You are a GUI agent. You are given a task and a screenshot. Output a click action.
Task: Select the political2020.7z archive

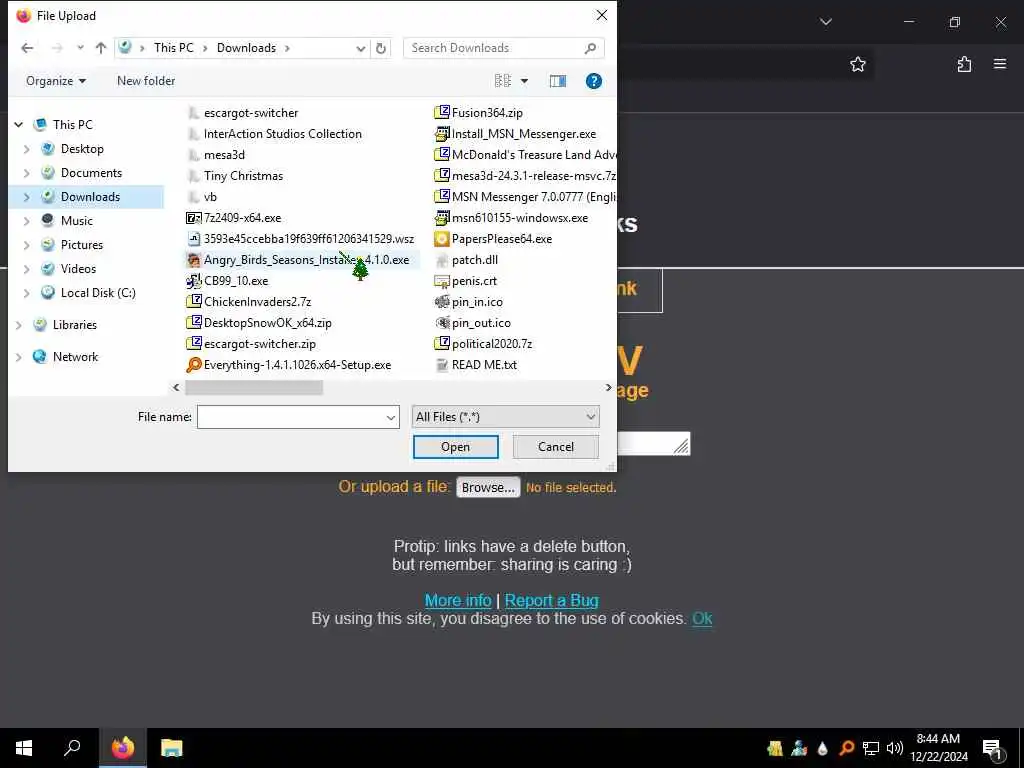[483, 344]
